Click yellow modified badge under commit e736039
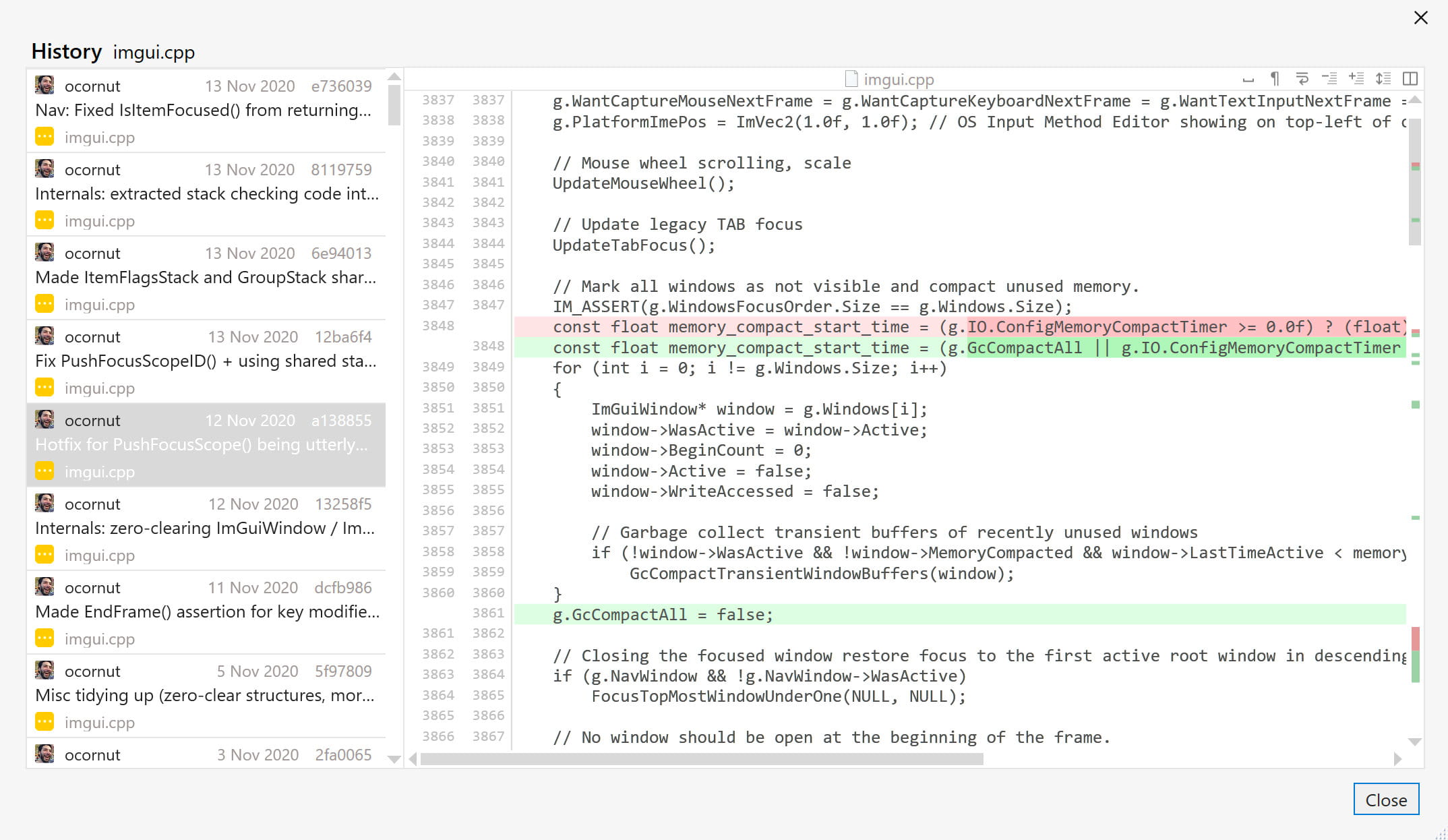The width and height of the screenshot is (1448, 840). [x=44, y=137]
